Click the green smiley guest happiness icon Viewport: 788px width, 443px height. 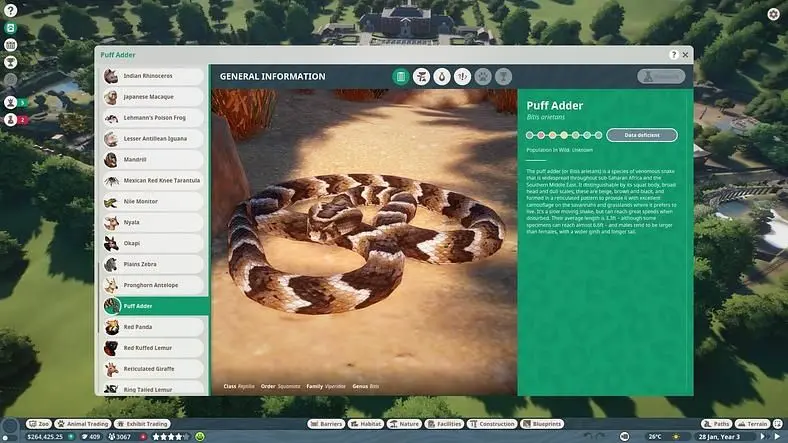(x=200, y=436)
